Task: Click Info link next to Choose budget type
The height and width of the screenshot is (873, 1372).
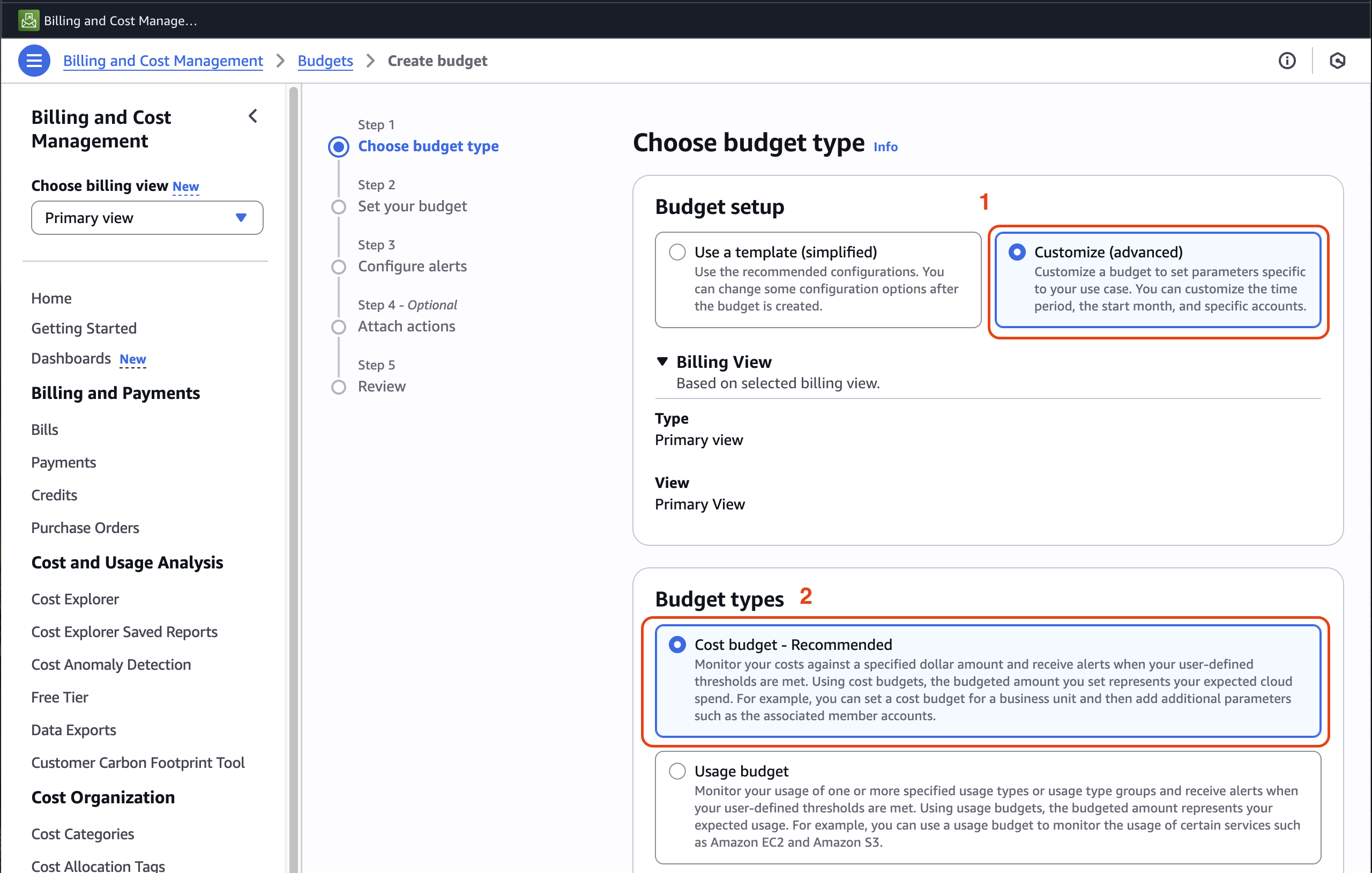Action: pos(885,146)
